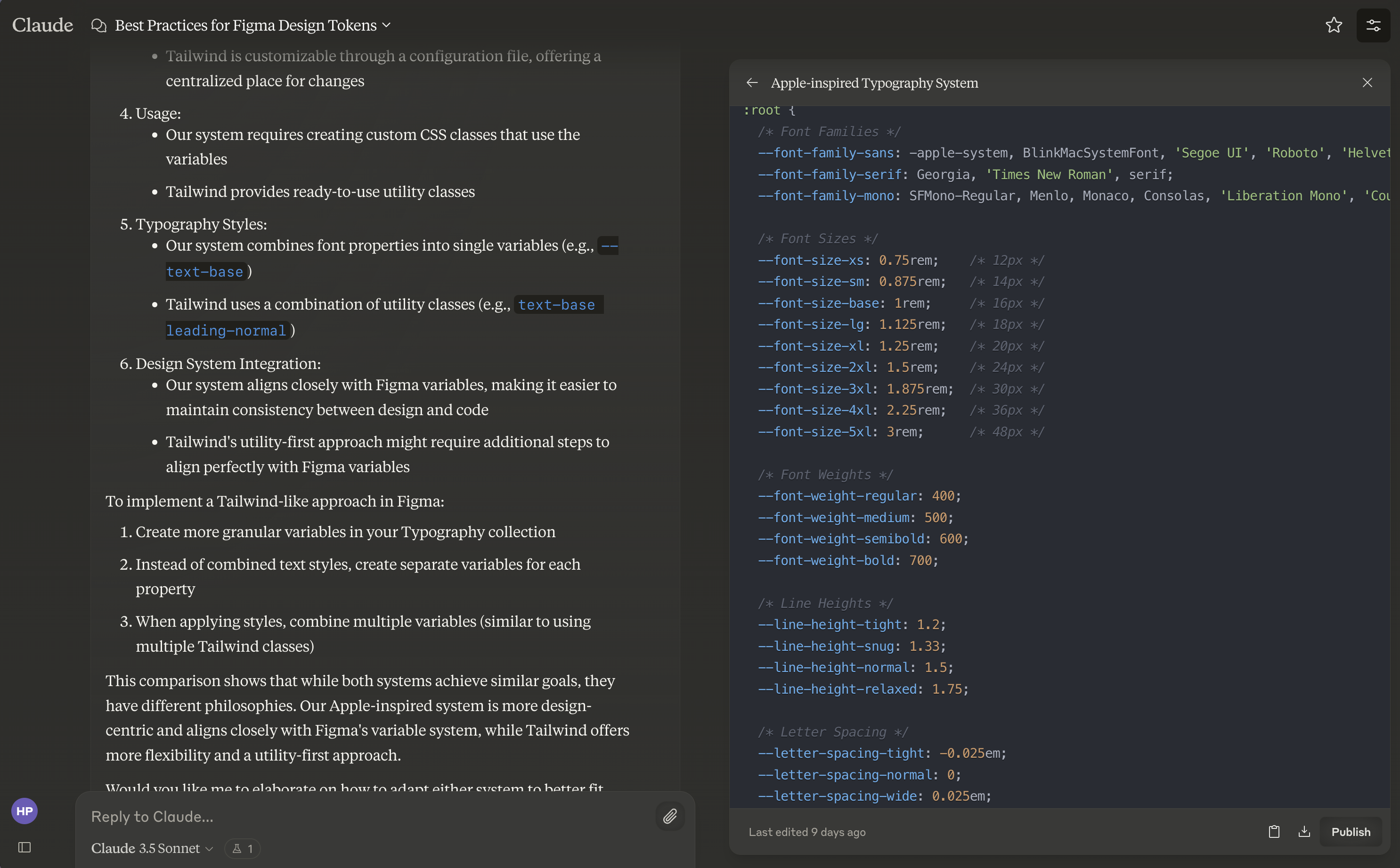Open the HP user avatar menu
This screenshot has width=1400, height=868.
tap(24, 811)
